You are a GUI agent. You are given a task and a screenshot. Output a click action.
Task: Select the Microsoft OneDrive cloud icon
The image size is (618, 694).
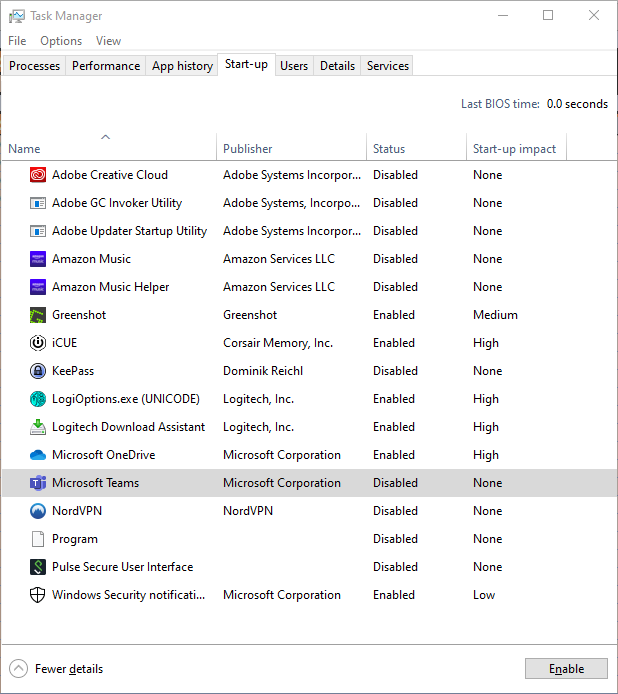point(38,455)
